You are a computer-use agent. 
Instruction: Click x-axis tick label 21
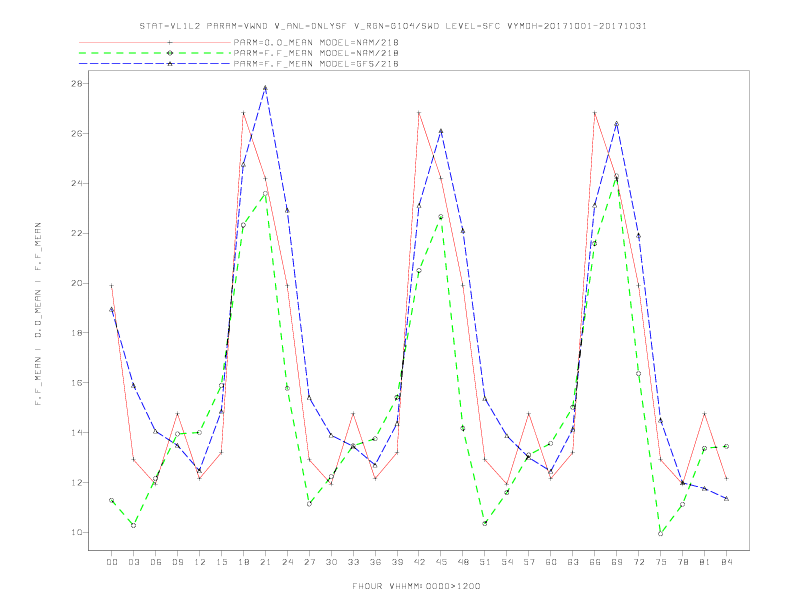[265, 562]
